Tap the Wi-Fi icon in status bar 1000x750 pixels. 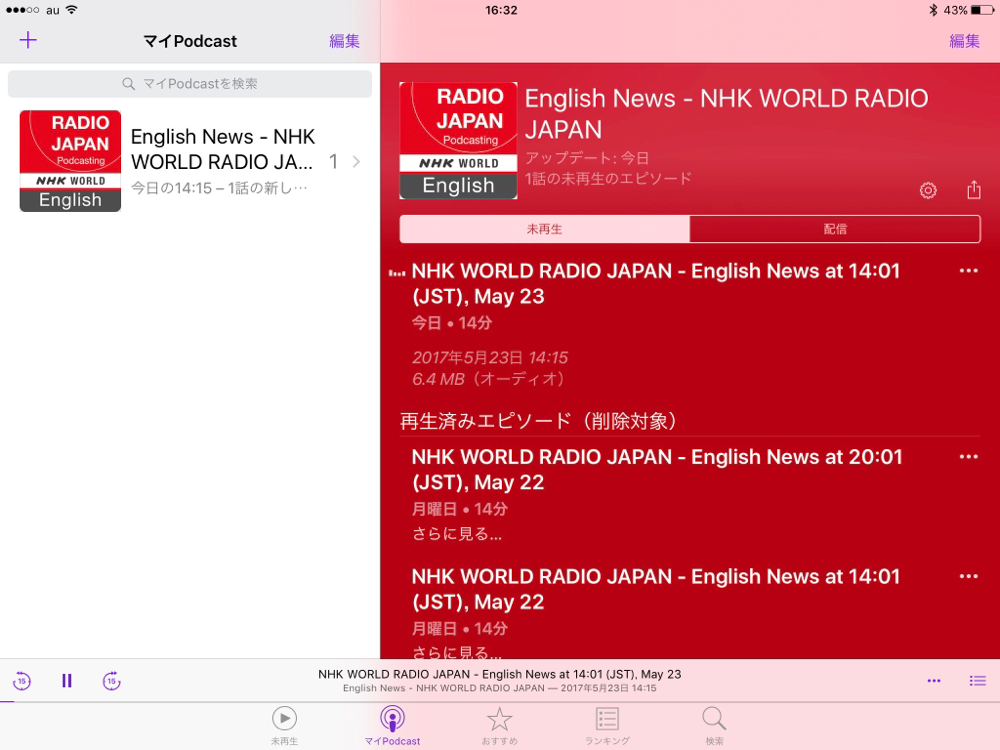(71, 10)
